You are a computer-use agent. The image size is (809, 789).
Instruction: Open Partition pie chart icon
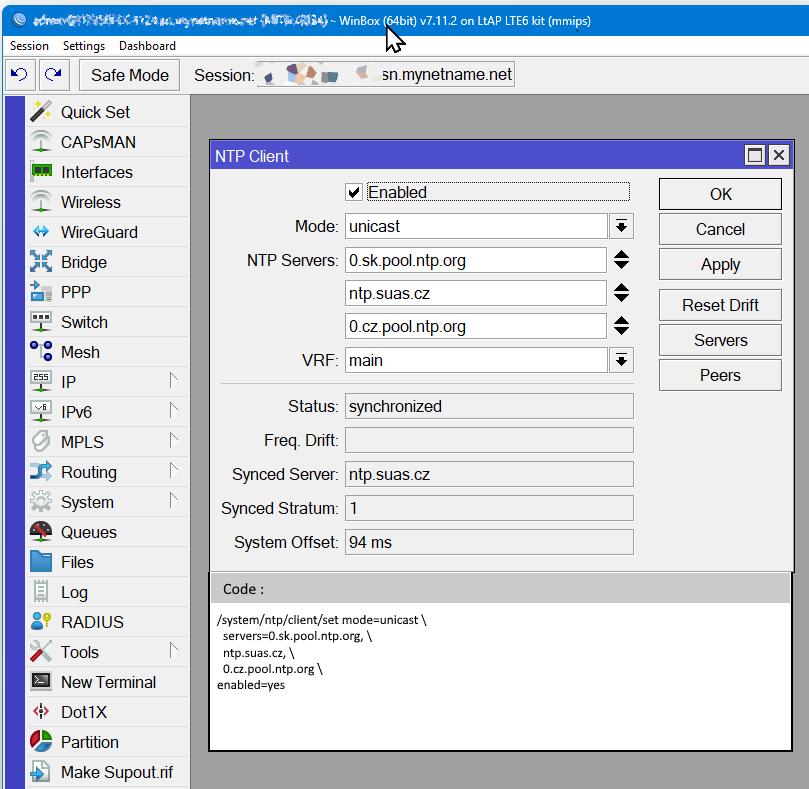click(41, 741)
